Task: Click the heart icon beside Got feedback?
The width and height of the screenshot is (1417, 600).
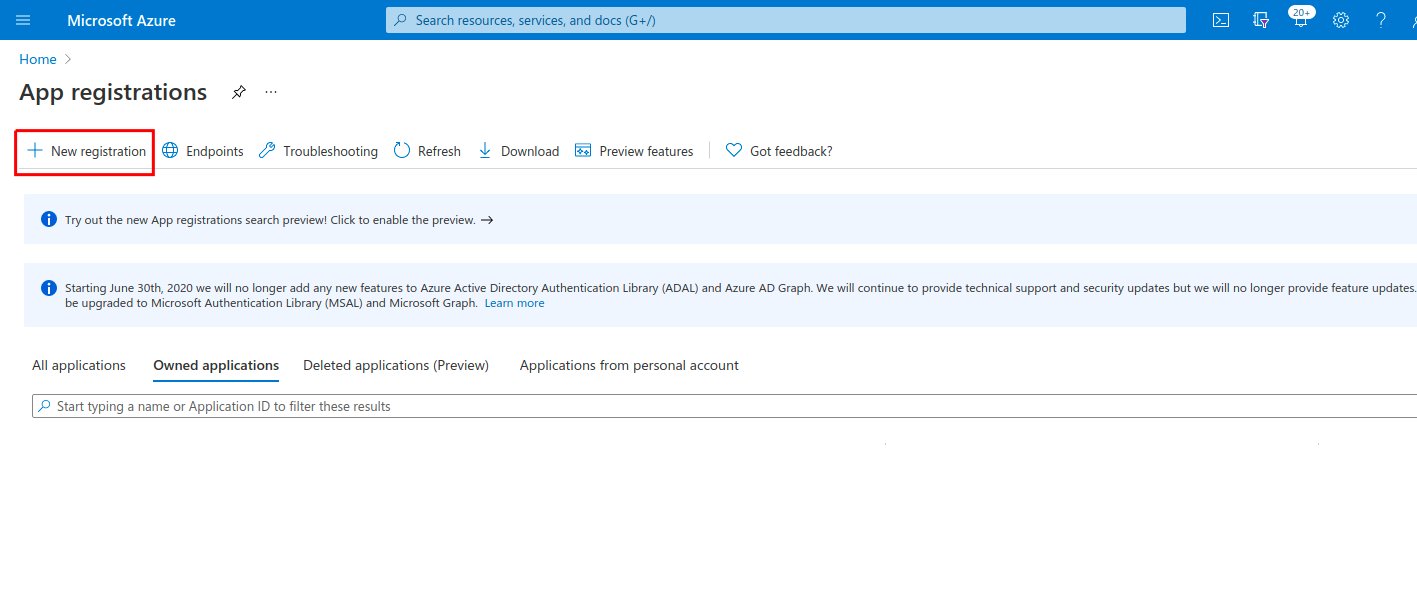Action: pos(734,151)
